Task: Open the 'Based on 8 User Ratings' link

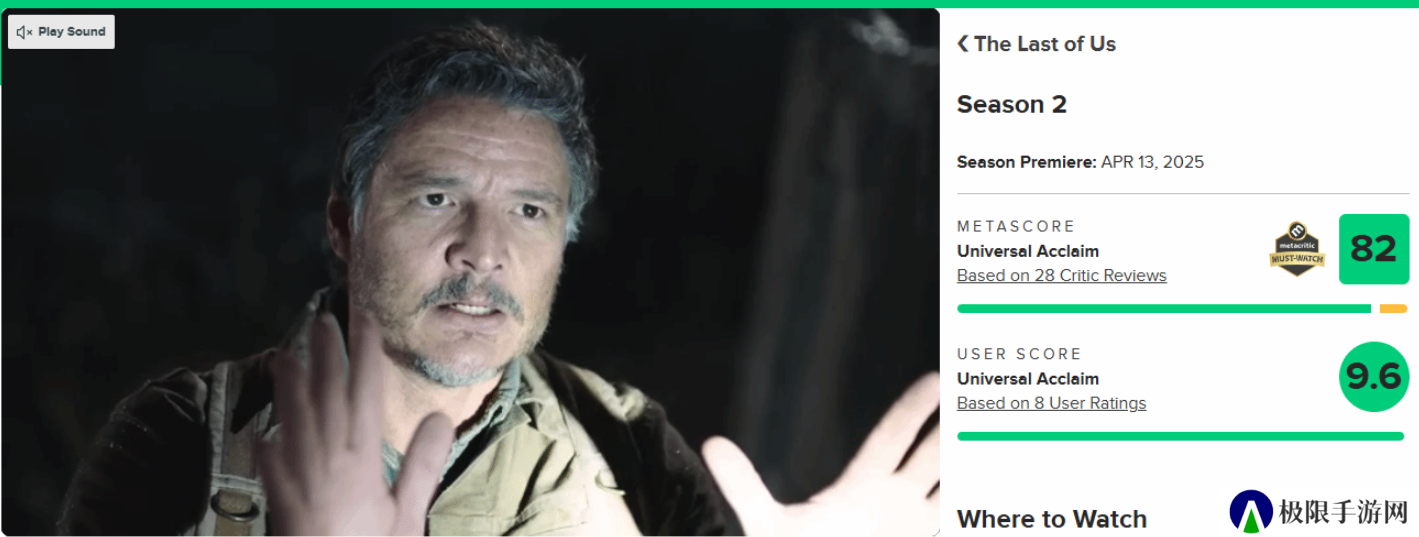Action: coord(1052,403)
